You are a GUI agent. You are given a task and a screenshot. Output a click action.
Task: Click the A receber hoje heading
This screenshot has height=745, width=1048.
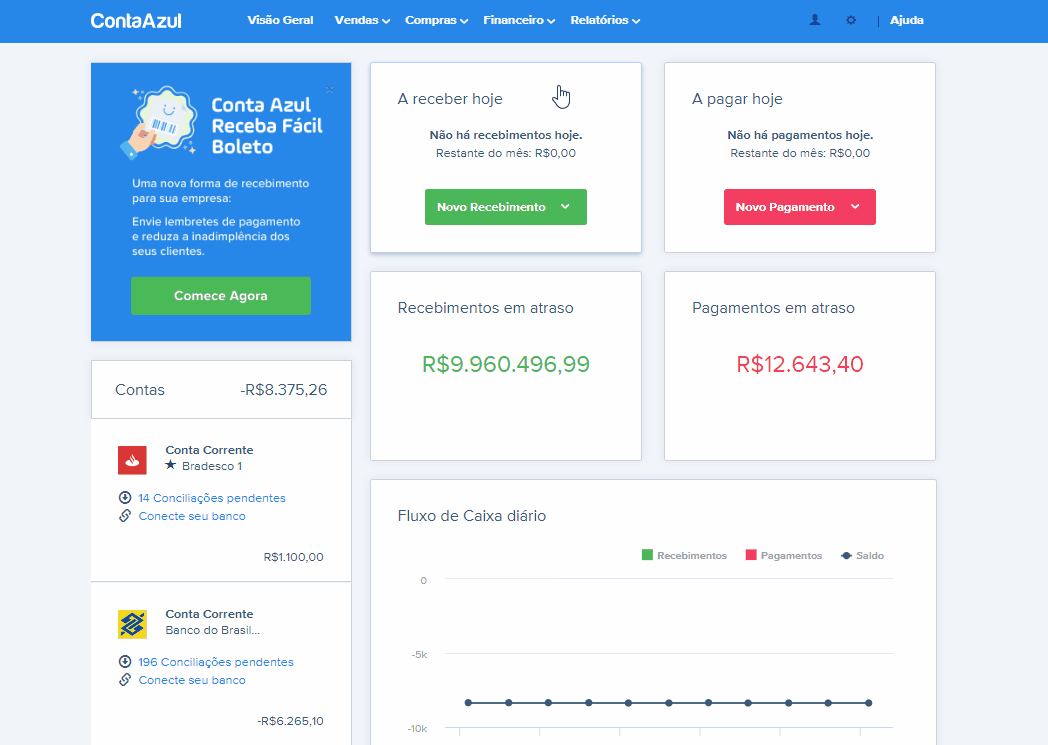pyautogui.click(x=450, y=99)
